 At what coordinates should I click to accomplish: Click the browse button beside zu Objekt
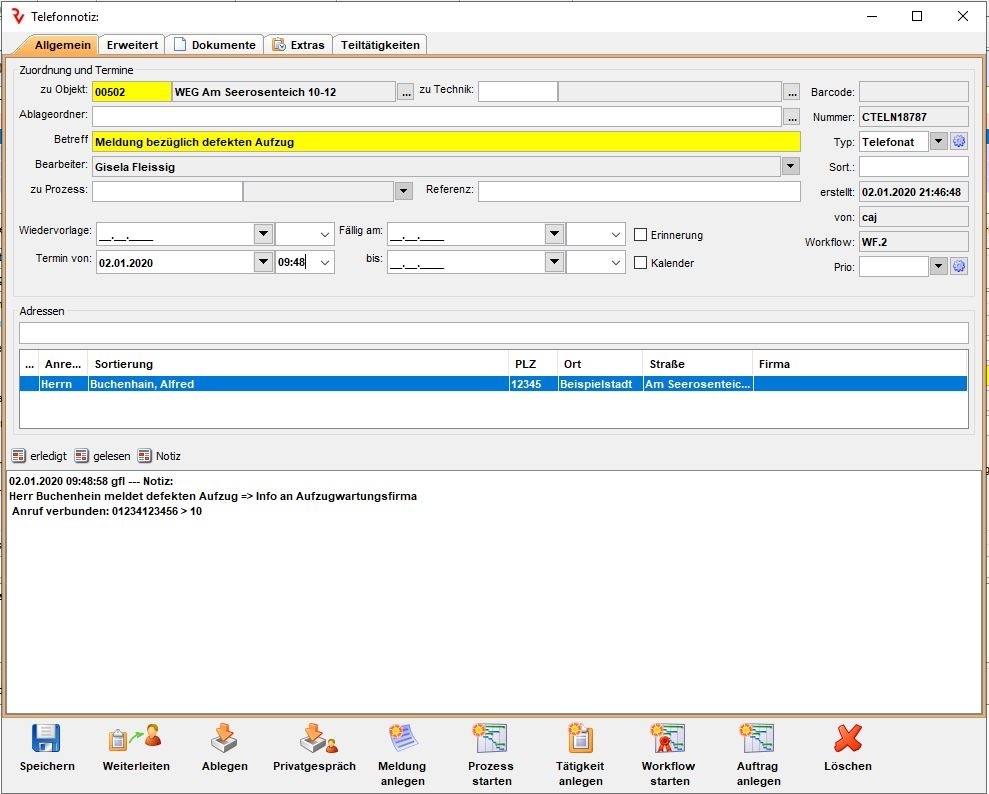406,92
